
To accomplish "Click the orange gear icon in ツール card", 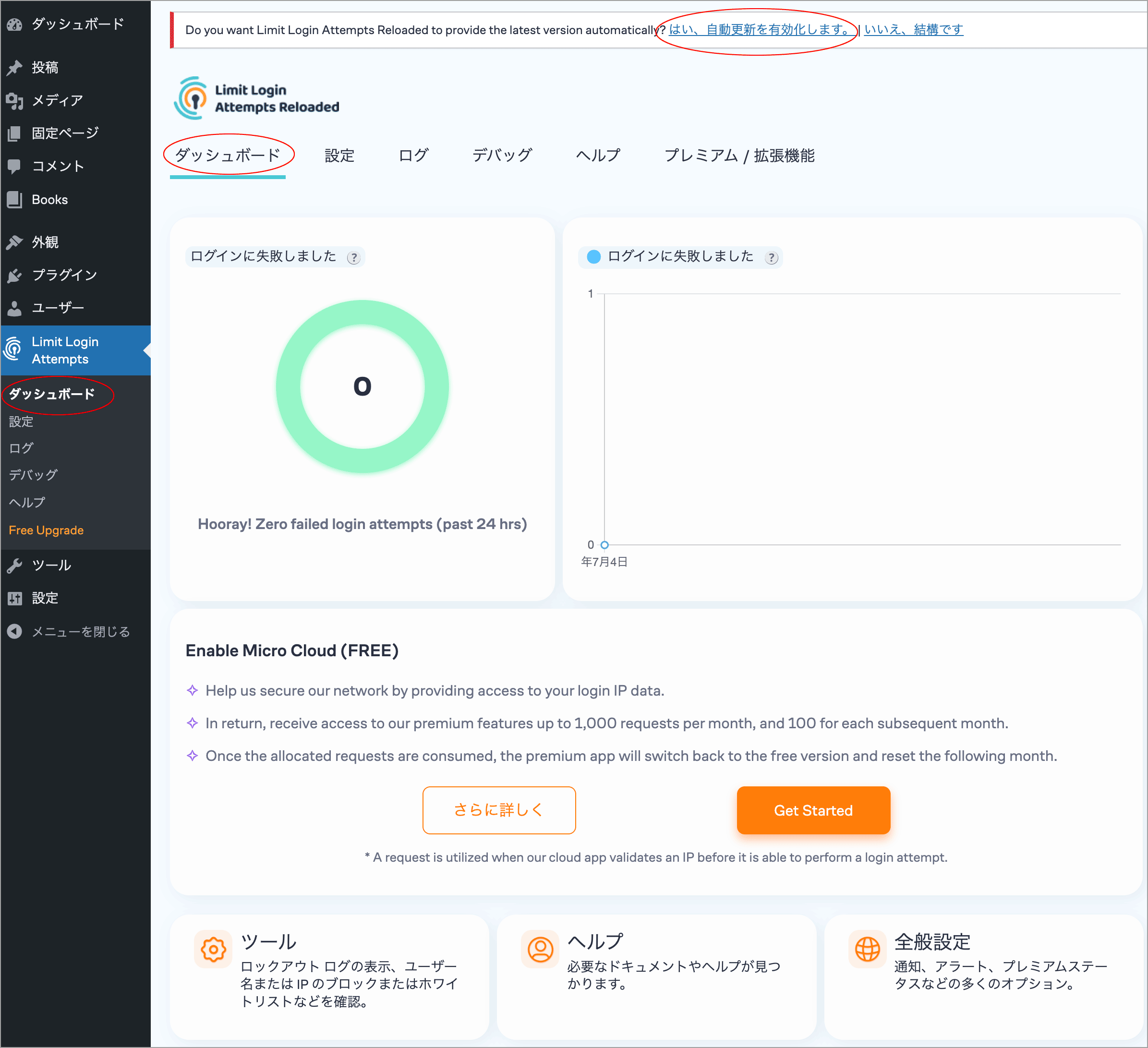I will pos(213,949).
